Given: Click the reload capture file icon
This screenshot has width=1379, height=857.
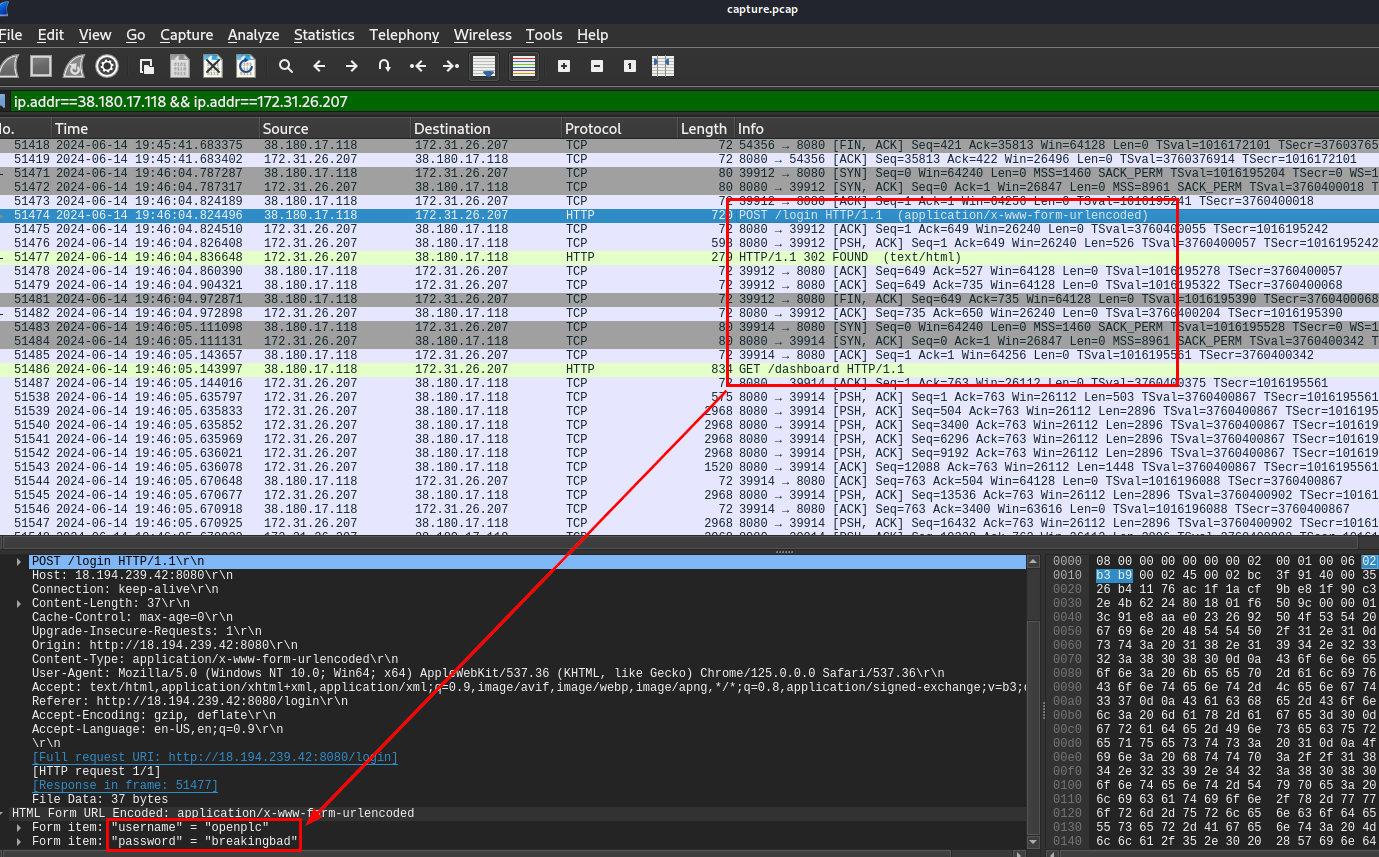Looking at the screenshot, I should click(245, 66).
